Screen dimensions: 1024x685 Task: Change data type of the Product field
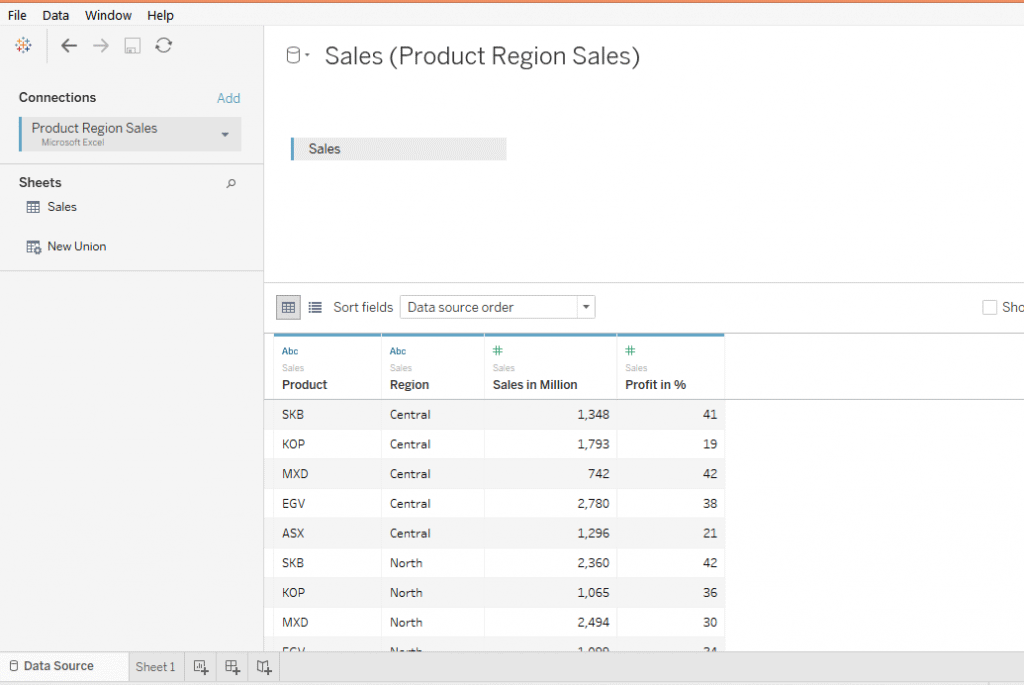point(290,351)
